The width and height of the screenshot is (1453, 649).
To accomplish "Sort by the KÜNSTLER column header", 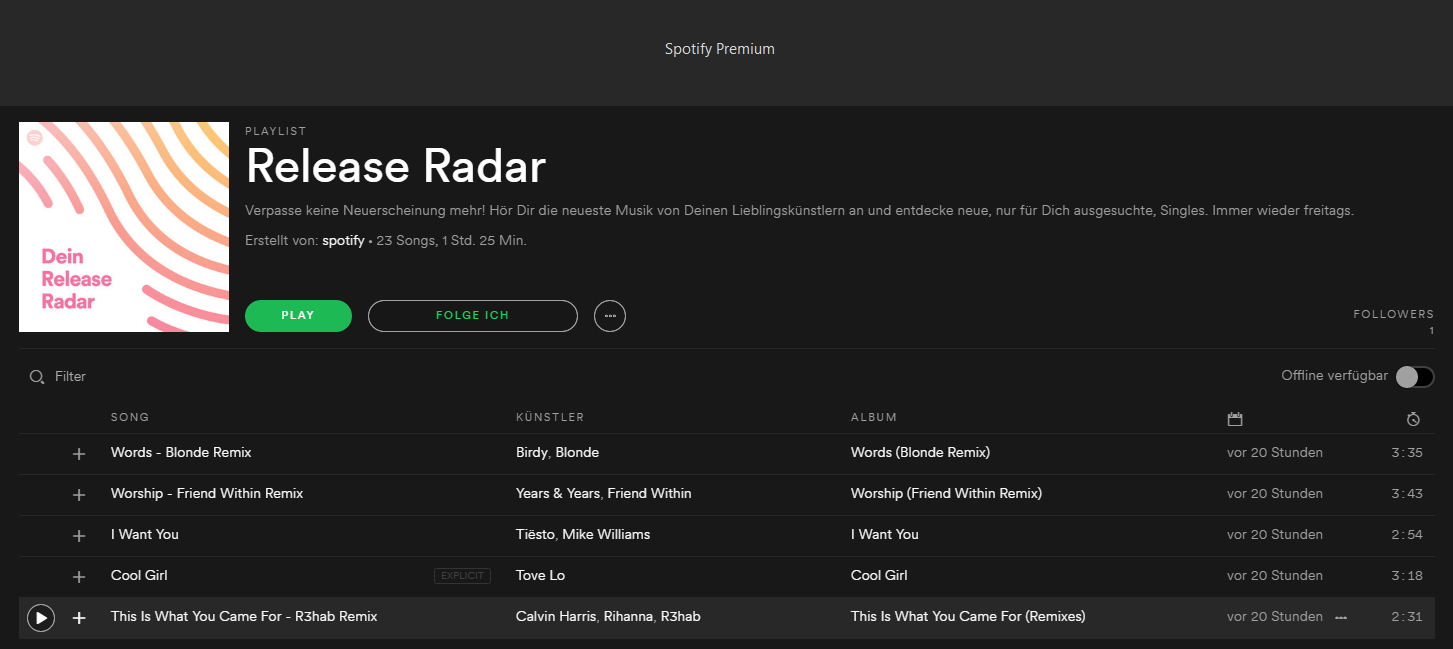I will (550, 417).
